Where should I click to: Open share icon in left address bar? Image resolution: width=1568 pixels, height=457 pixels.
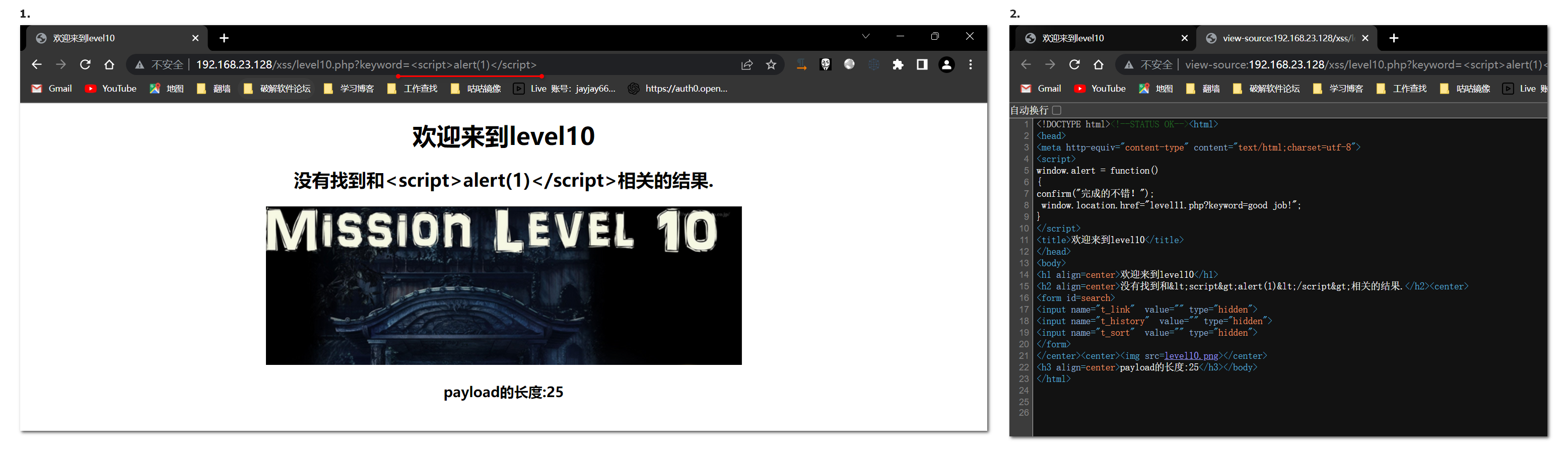pyautogui.click(x=747, y=64)
